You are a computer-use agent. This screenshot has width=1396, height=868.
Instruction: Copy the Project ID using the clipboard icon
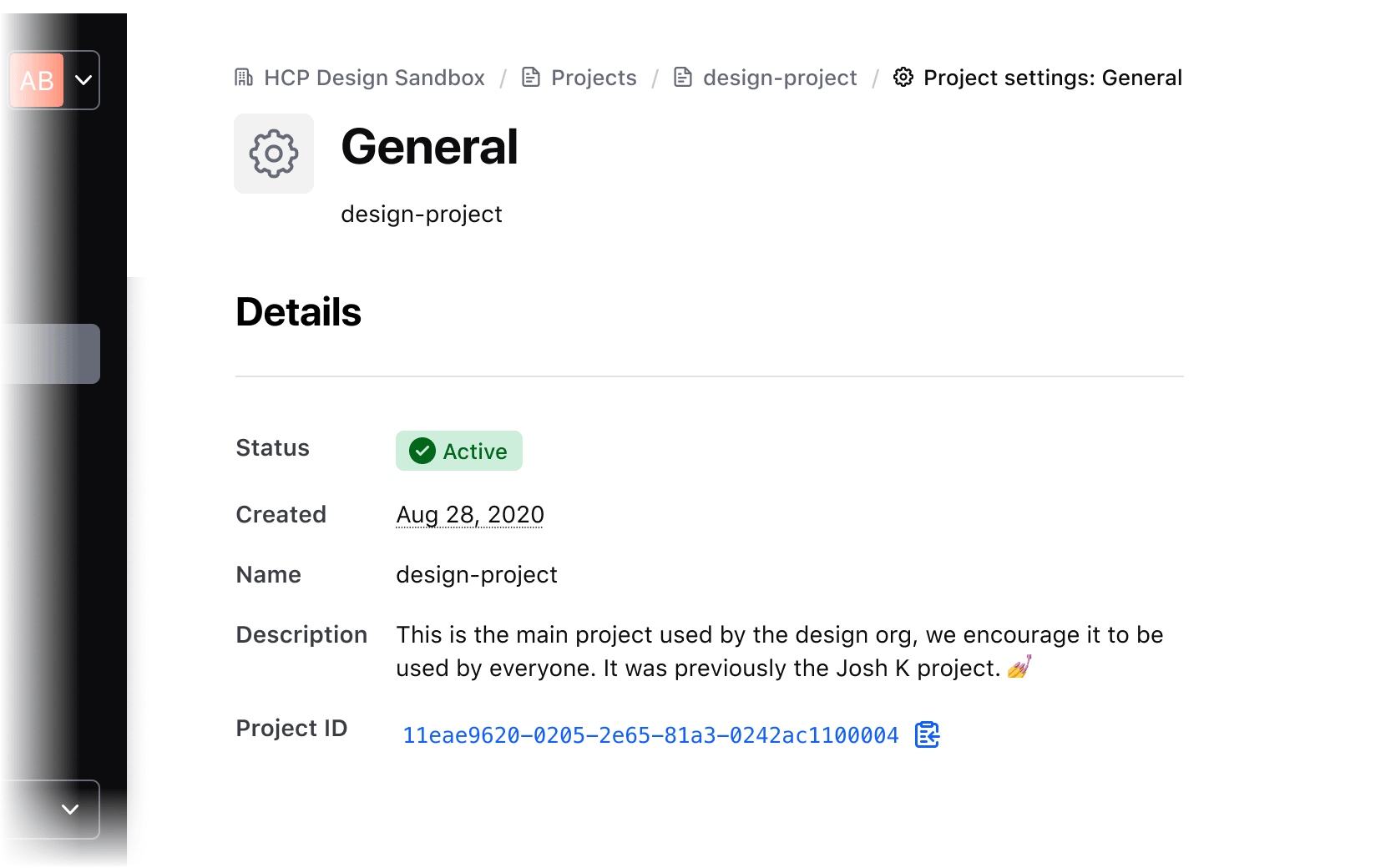927,735
